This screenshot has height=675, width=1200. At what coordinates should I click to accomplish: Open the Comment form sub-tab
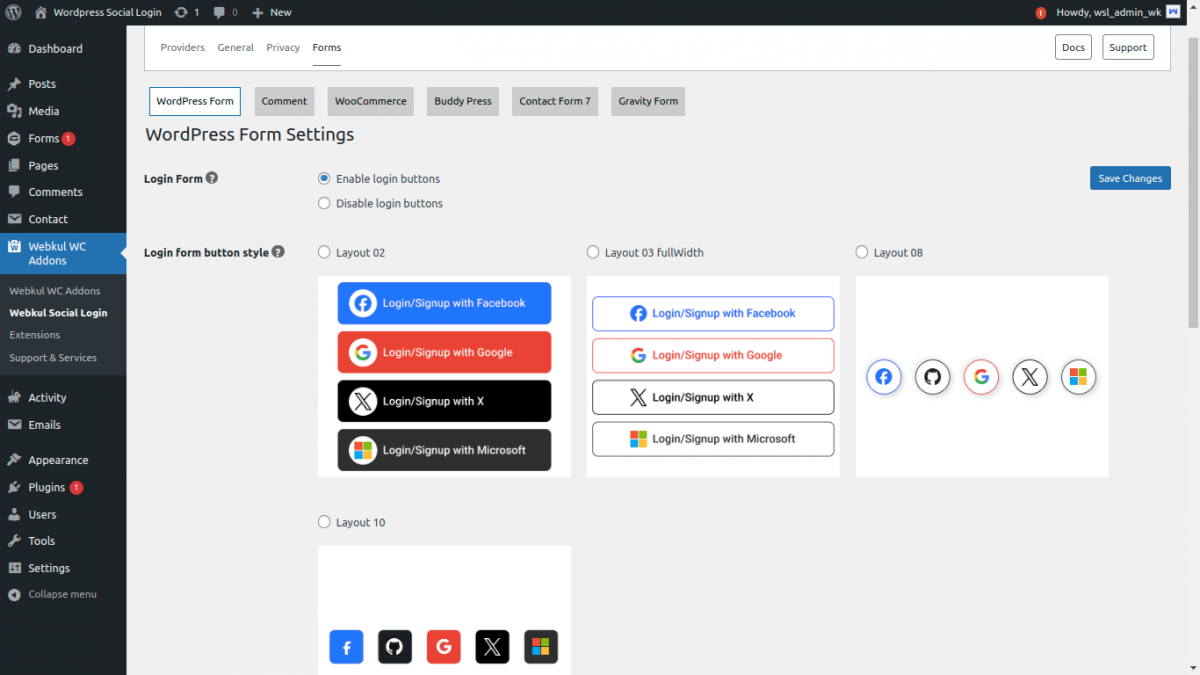pos(284,101)
